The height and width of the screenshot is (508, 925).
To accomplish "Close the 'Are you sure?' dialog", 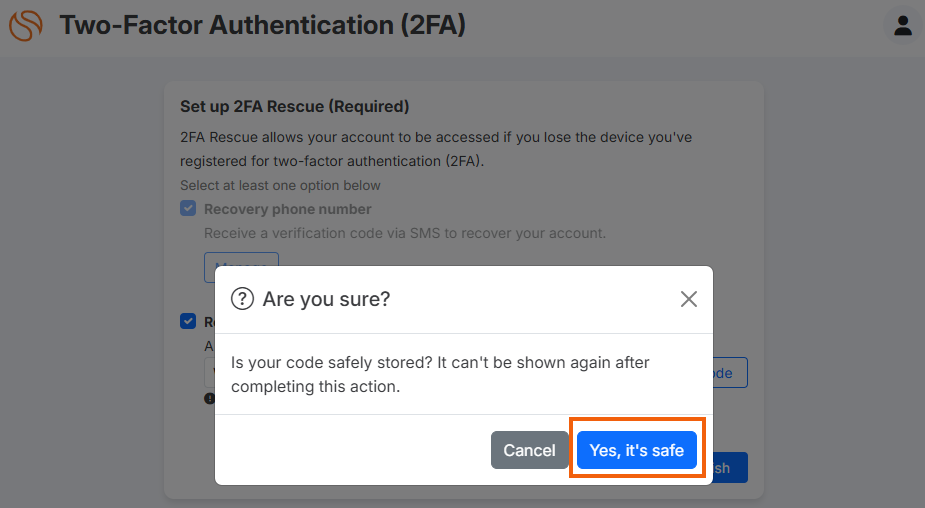I will click(x=688, y=299).
